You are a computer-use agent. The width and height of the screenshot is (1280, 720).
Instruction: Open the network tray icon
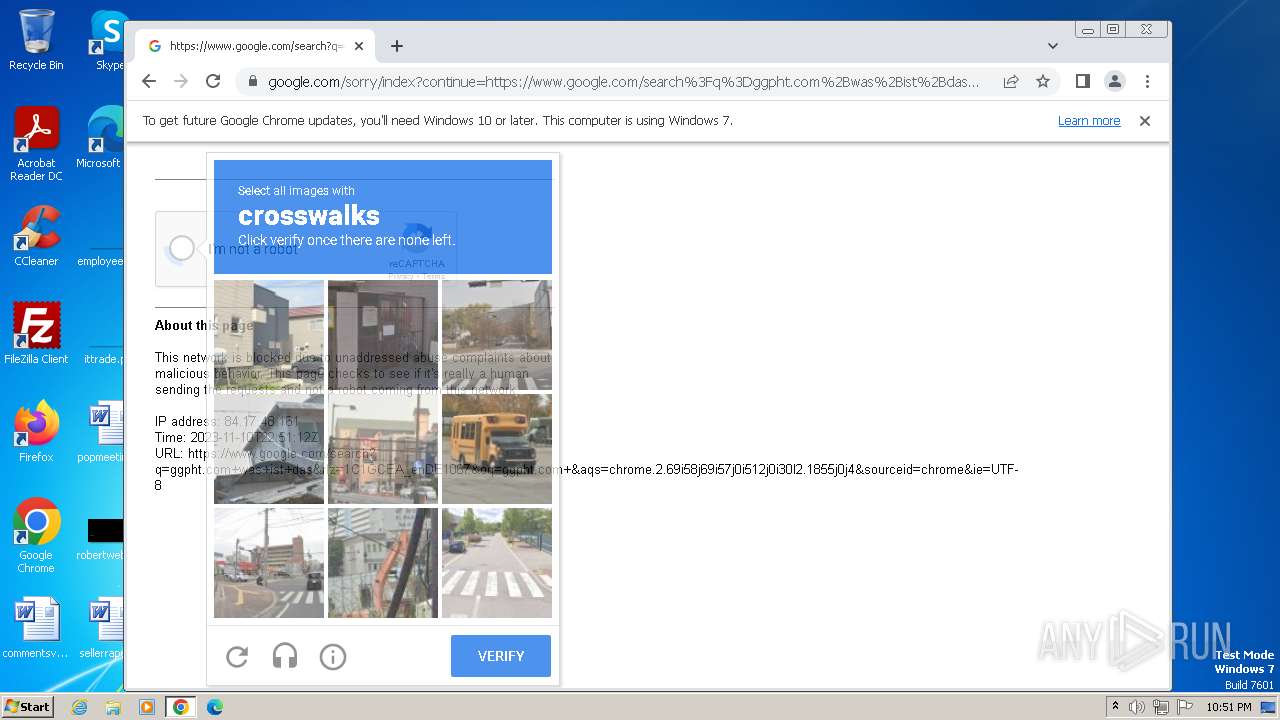point(1161,707)
